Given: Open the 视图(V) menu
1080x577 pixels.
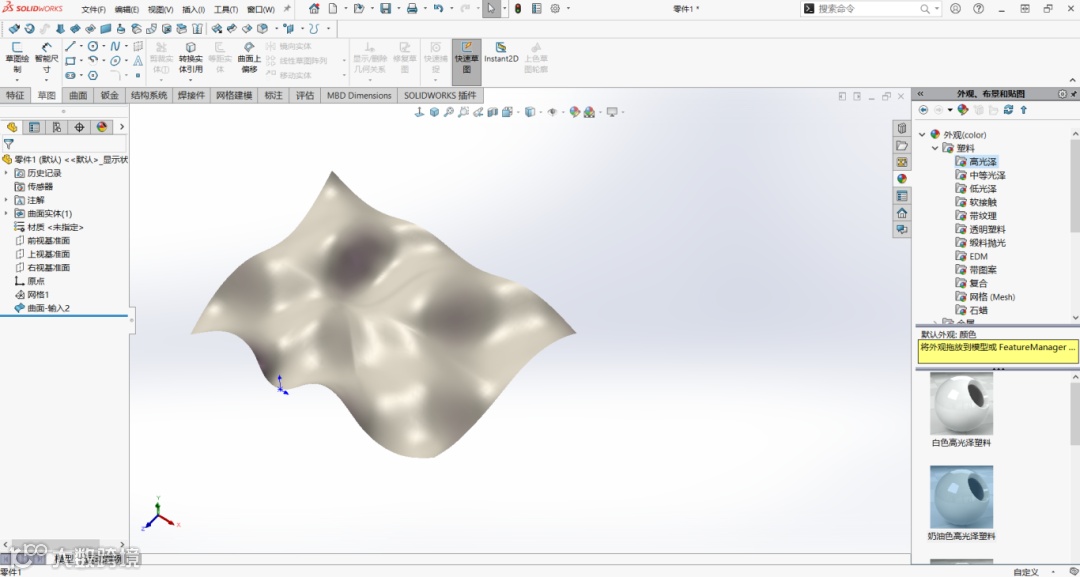Looking at the screenshot, I should (x=160, y=10).
